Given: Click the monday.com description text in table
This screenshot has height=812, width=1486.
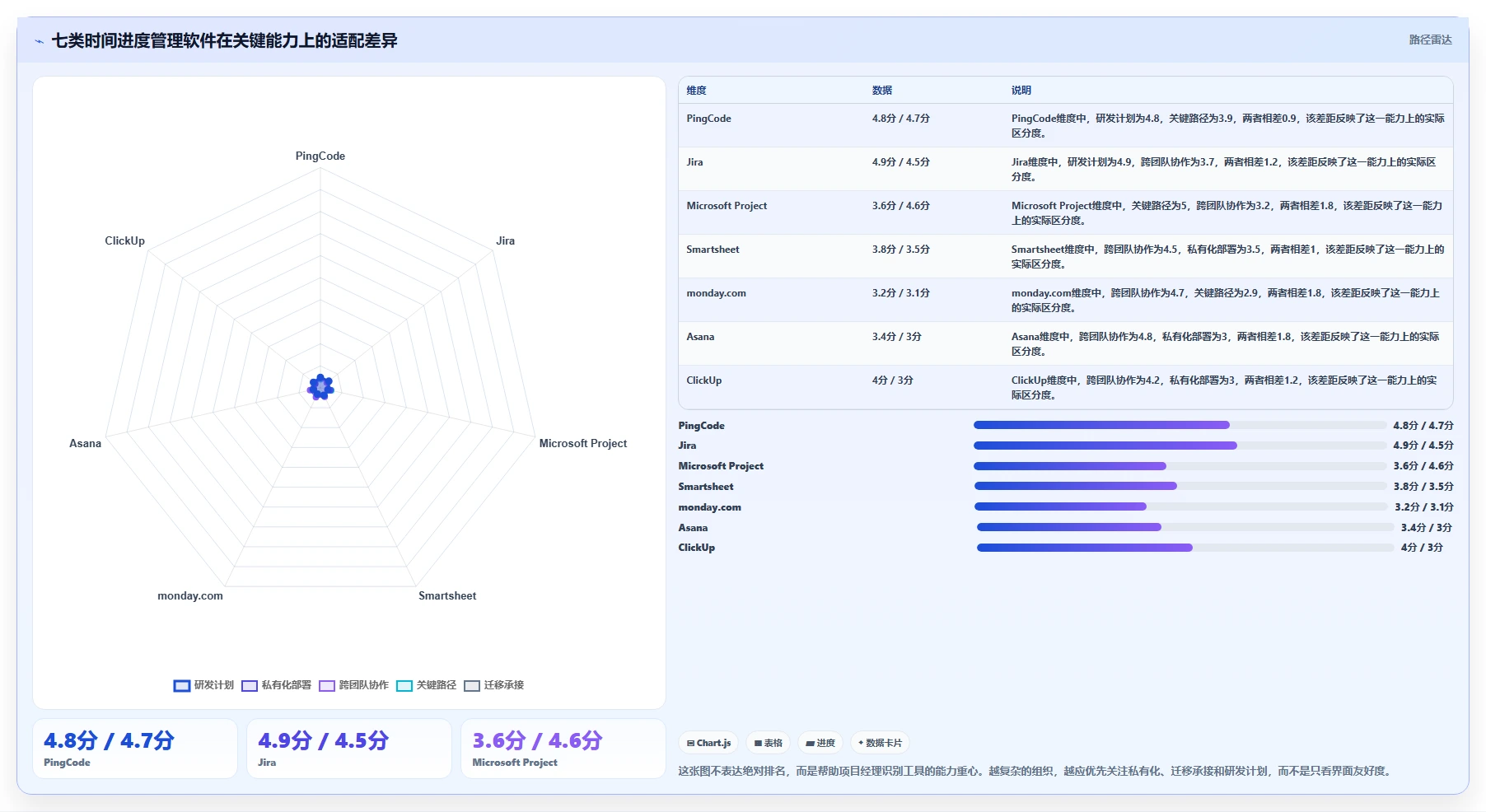Looking at the screenshot, I should click(1226, 301).
